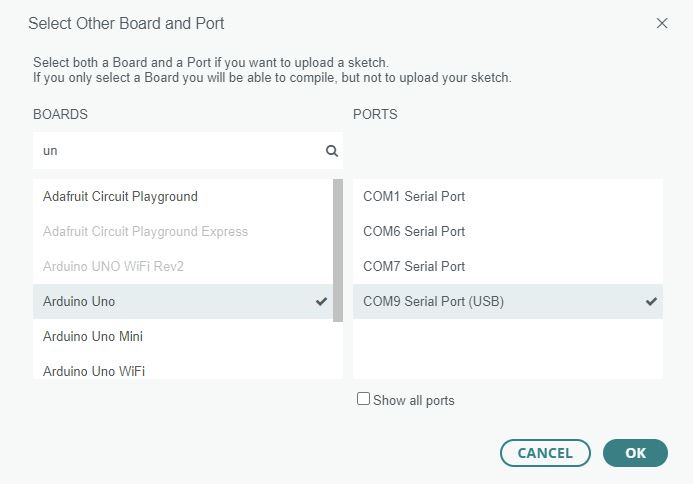Click the checkmark beside COM9 Serial Port

(651, 301)
